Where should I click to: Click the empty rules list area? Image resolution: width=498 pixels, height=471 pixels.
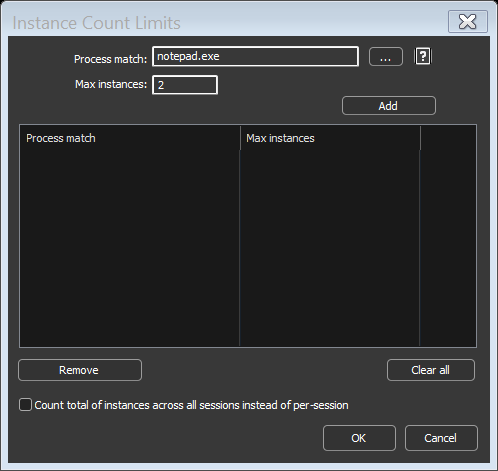[x=248, y=248]
